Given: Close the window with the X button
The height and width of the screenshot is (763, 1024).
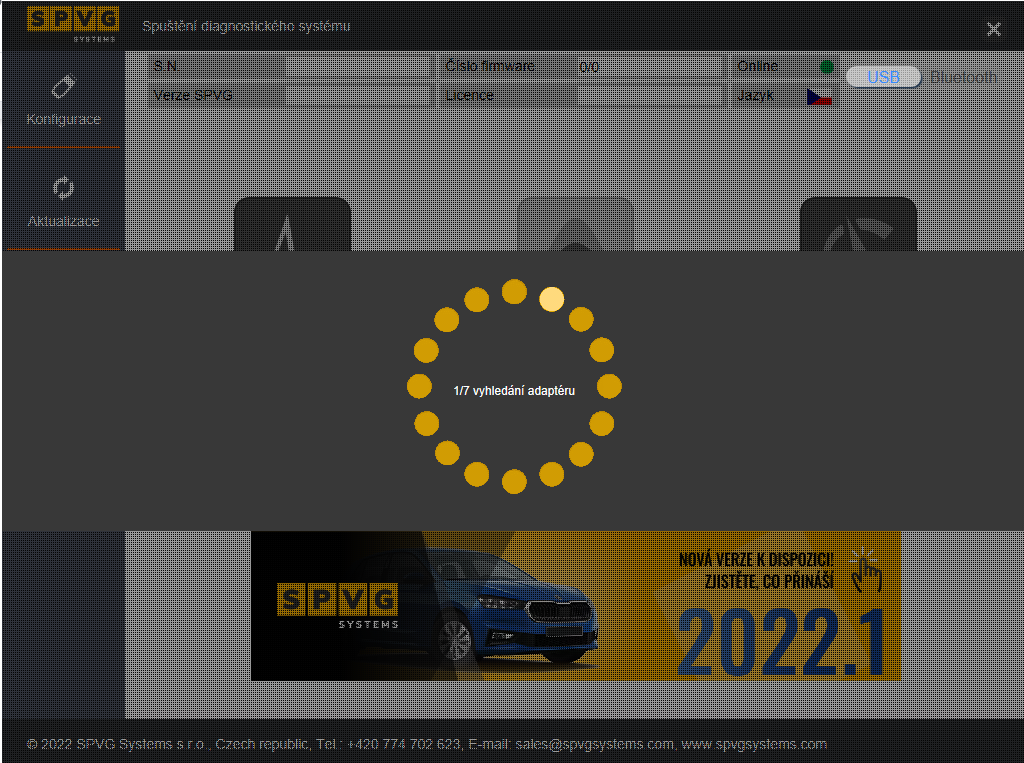Looking at the screenshot, I should pos(993,29).
